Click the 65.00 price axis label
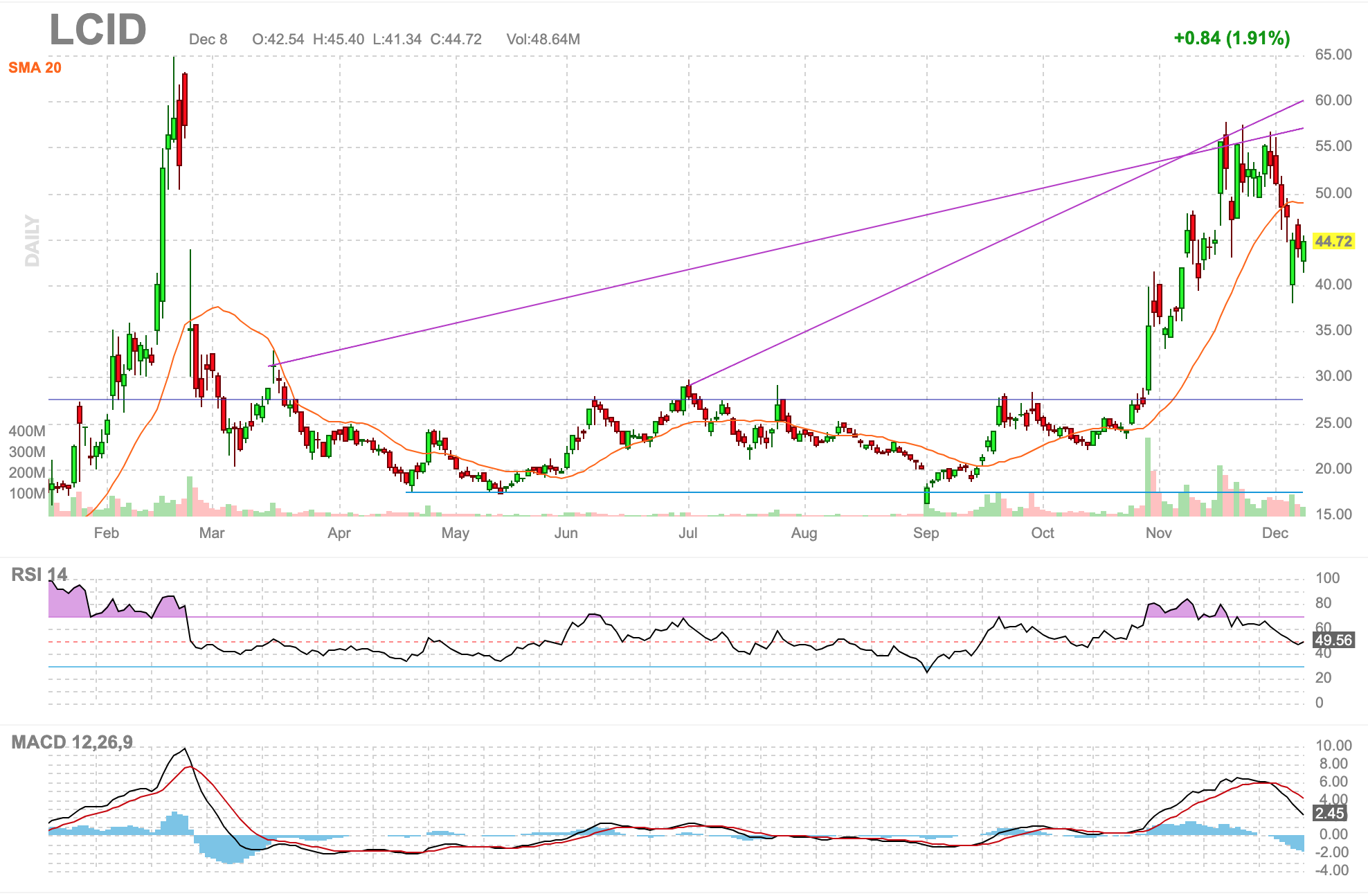 pyautogui.click(x=1333, y=55)
